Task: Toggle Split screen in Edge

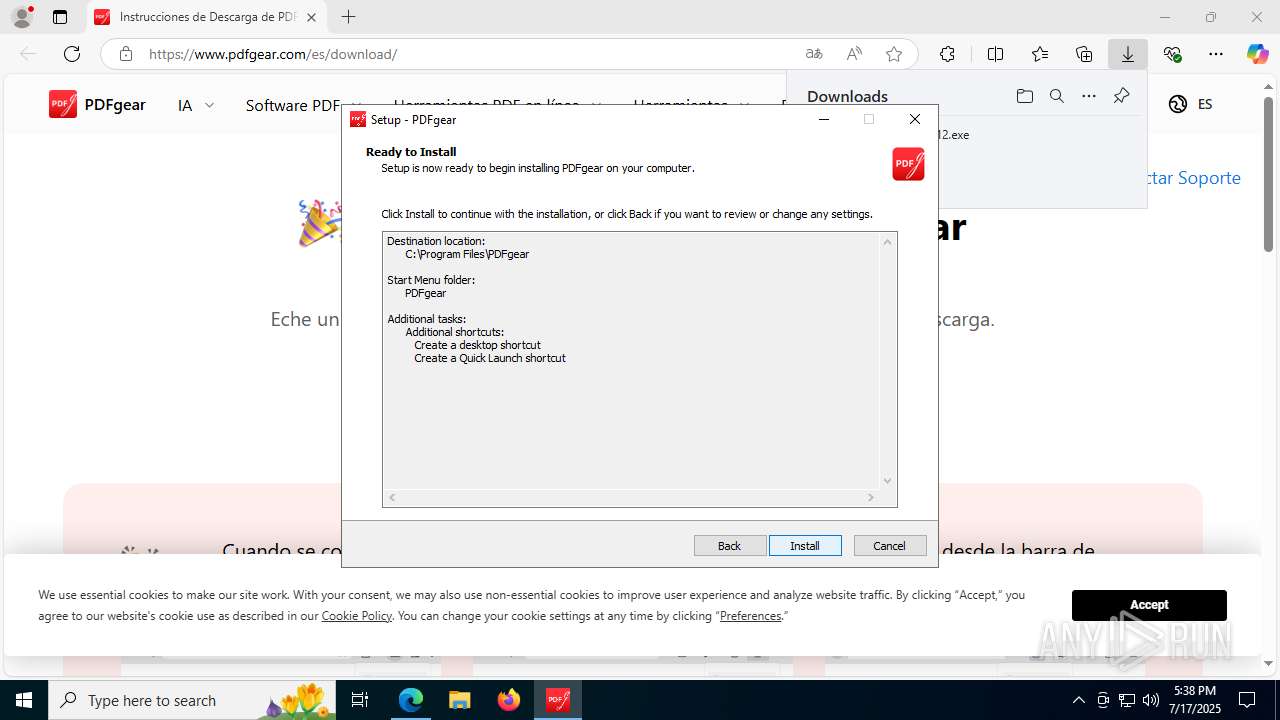Action: (x=995, y=54)
